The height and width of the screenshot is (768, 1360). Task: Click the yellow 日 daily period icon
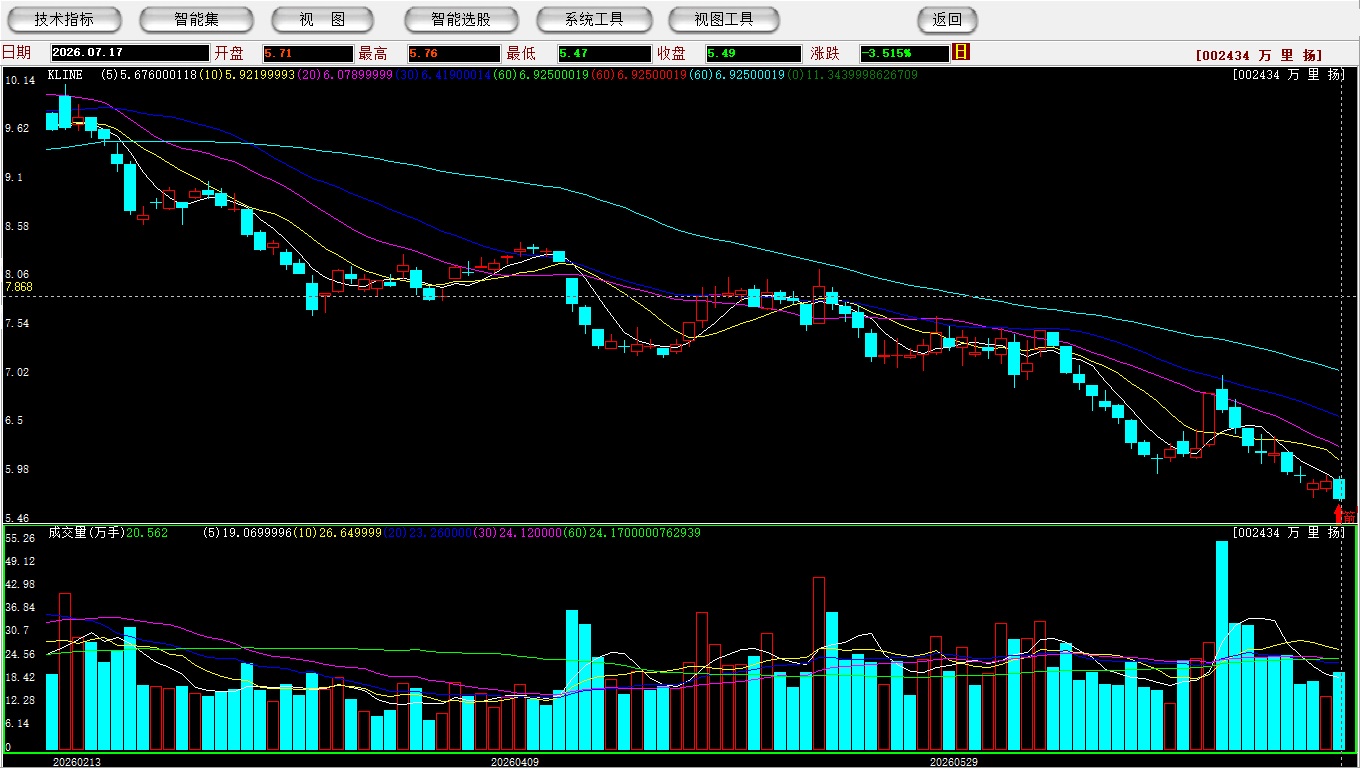click(x=961, y=52)
